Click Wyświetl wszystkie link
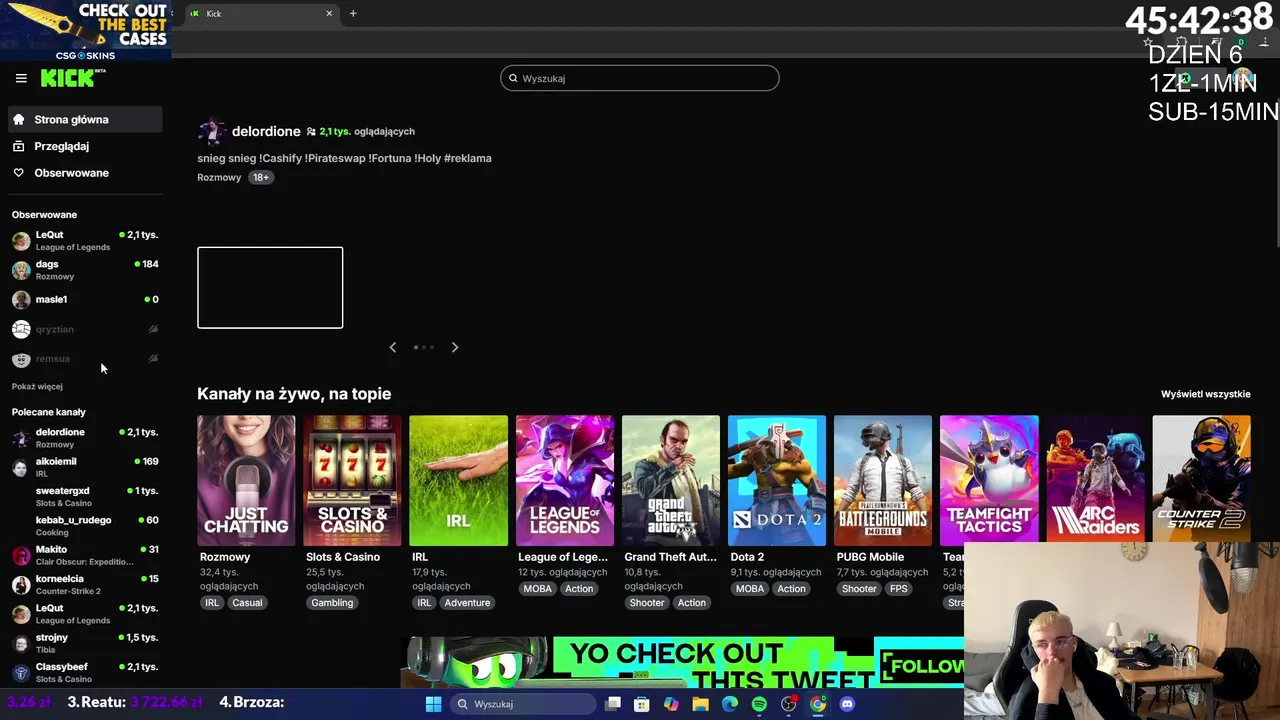Image resolution: width=1280 pixels, height=720 pixels. click(x=1205, y=394)
